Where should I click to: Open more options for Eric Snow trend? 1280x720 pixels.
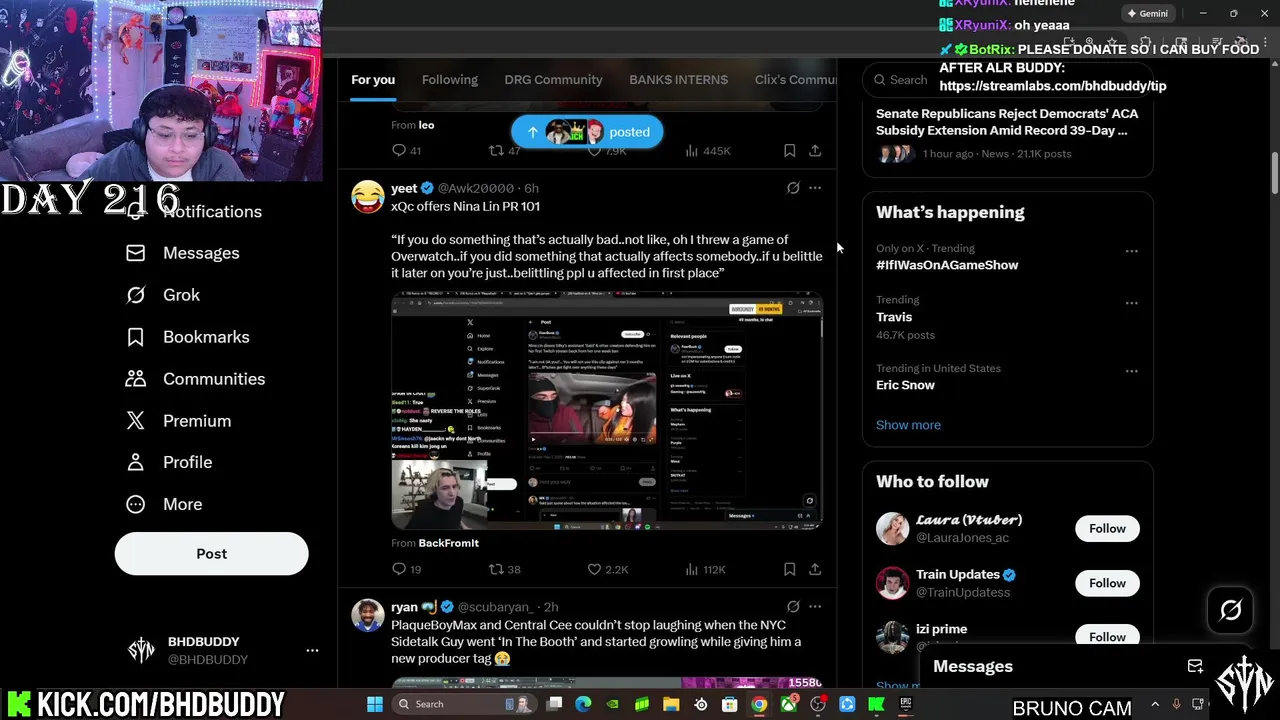coord(1131,371)
